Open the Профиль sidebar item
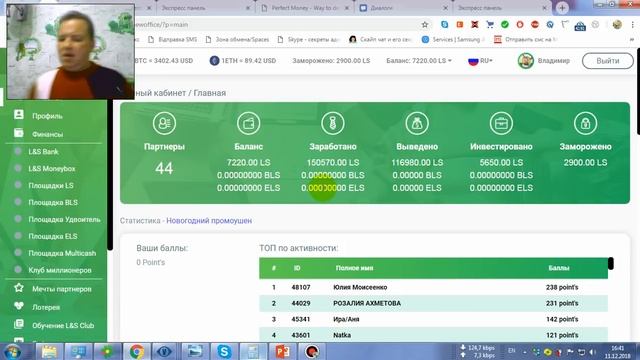The image size is (640, 360). point(47,116)
